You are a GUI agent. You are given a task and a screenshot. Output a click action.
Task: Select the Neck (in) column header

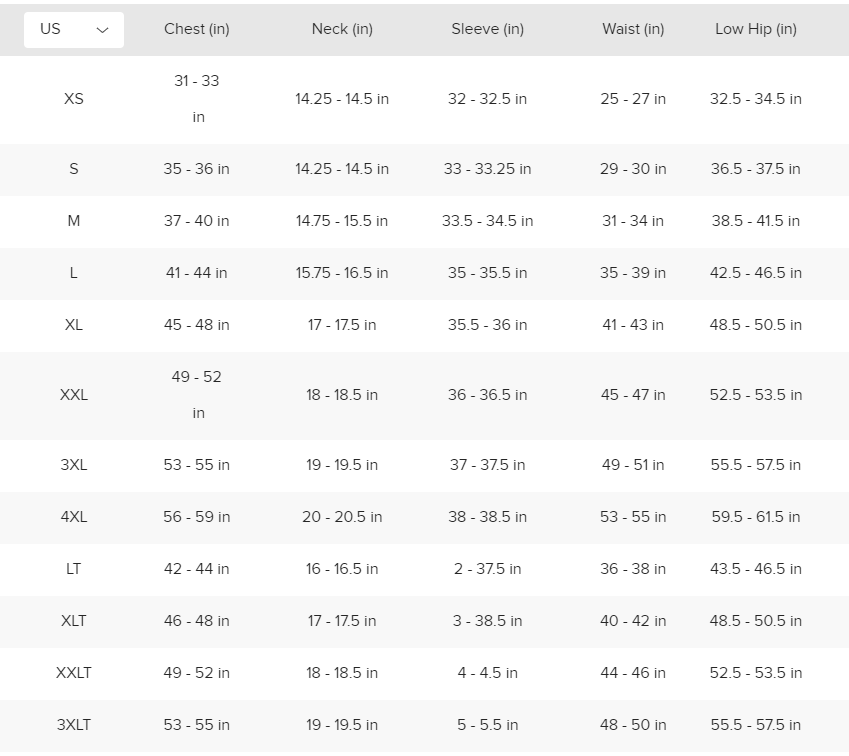(x=342, y=29)
